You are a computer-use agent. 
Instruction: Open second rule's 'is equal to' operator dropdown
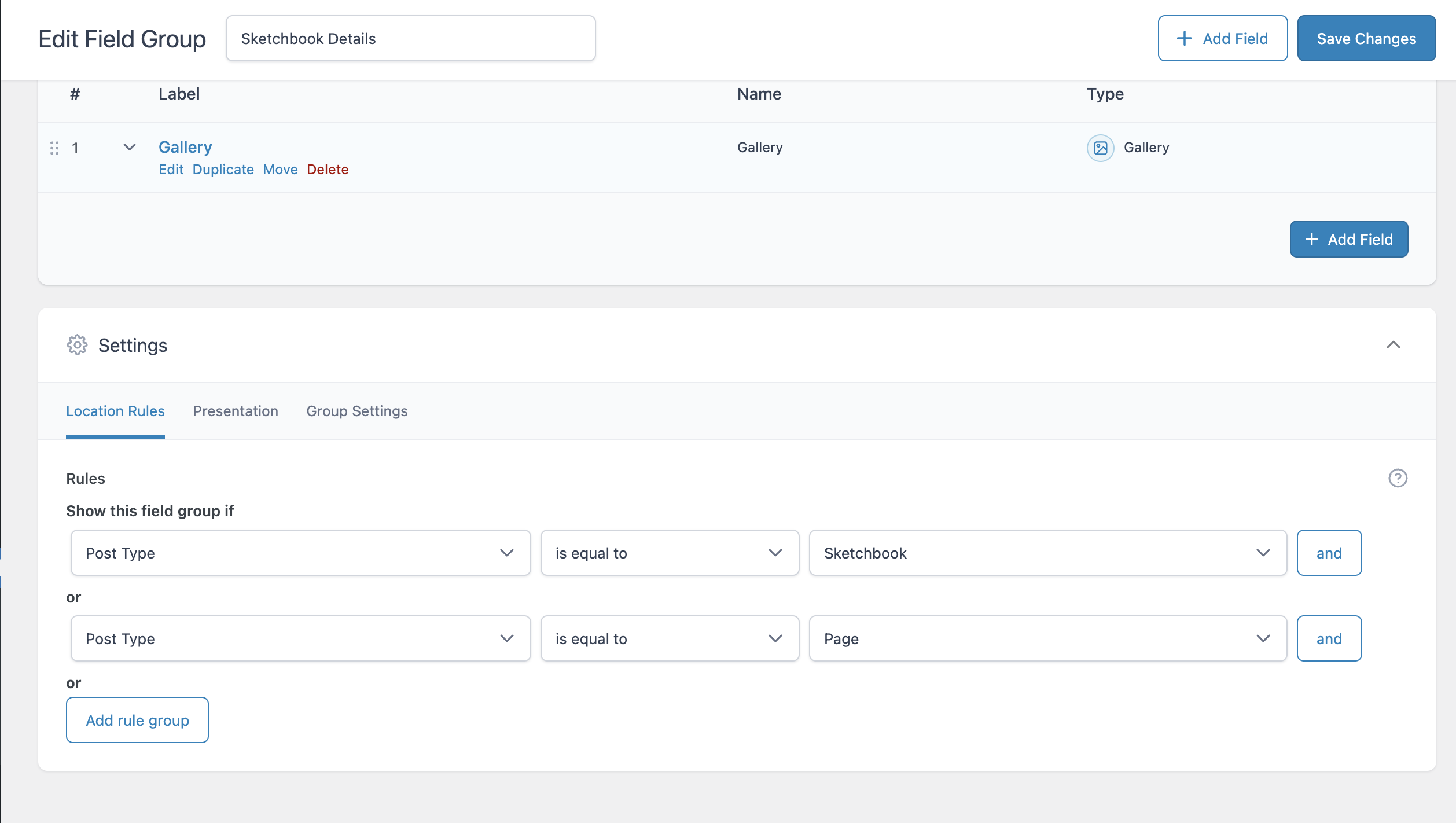(670, 638)
